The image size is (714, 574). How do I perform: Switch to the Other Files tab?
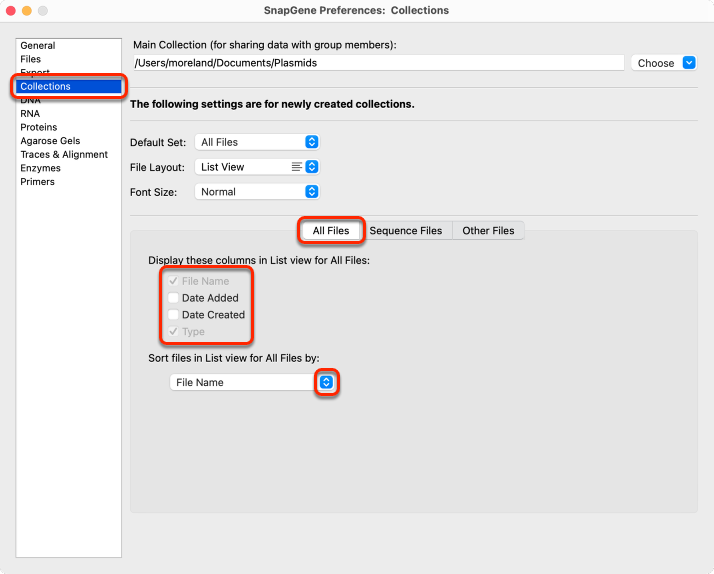point(488,231)
